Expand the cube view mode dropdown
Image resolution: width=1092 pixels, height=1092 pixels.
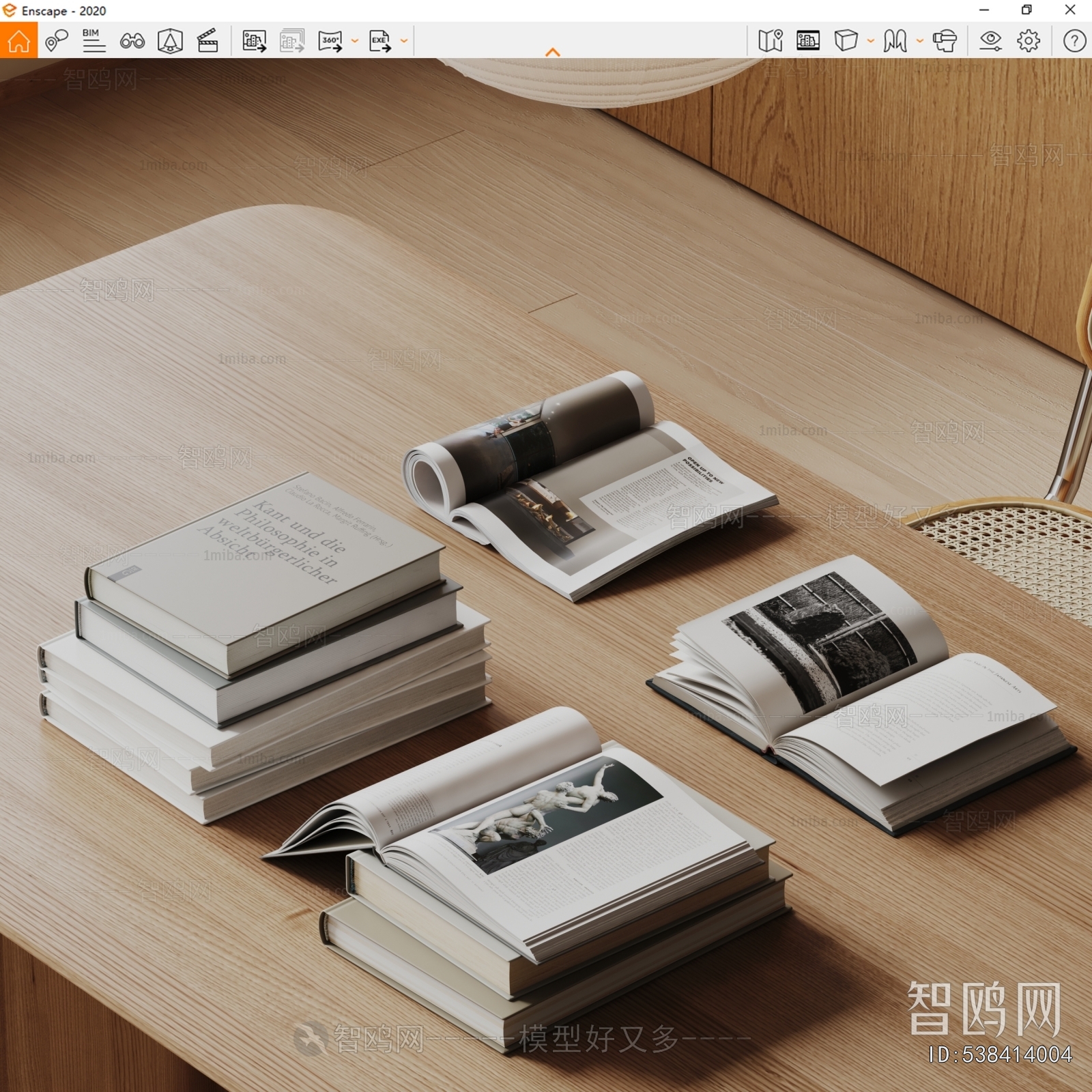871,41
